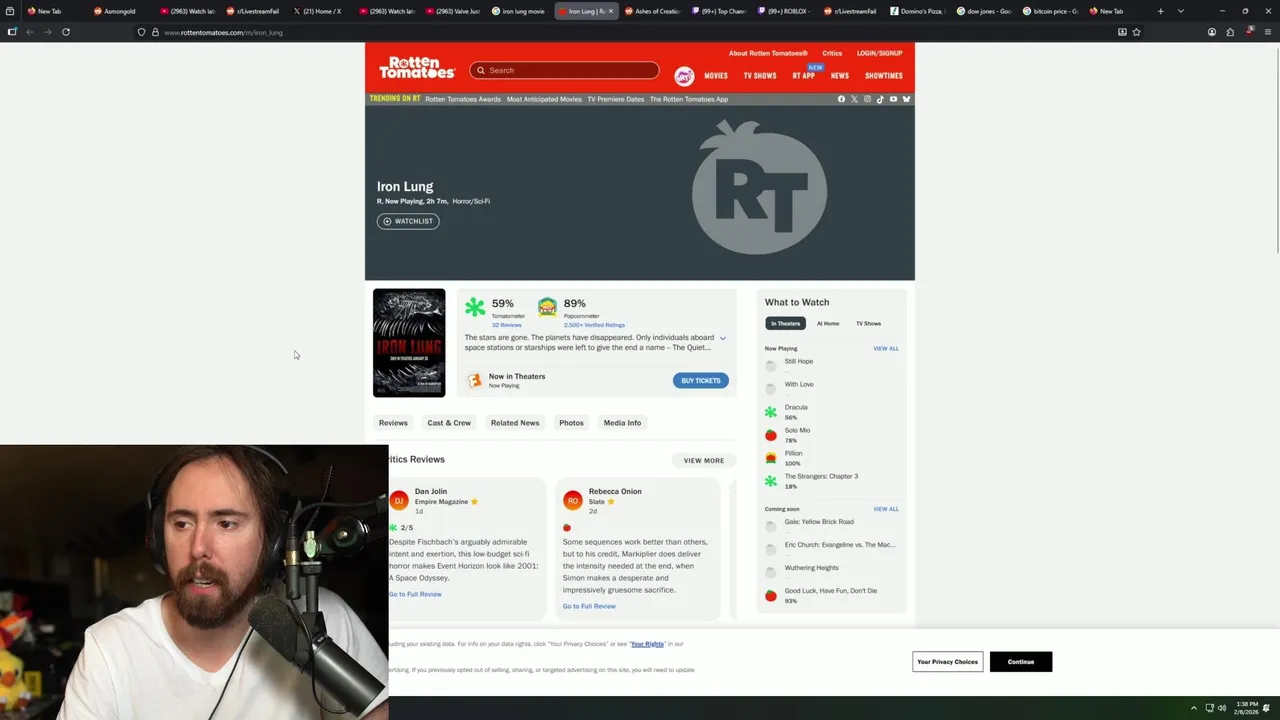Click the browser address bar URL
This screenshot has height=720, width=1280.
[x=223, y=32]
